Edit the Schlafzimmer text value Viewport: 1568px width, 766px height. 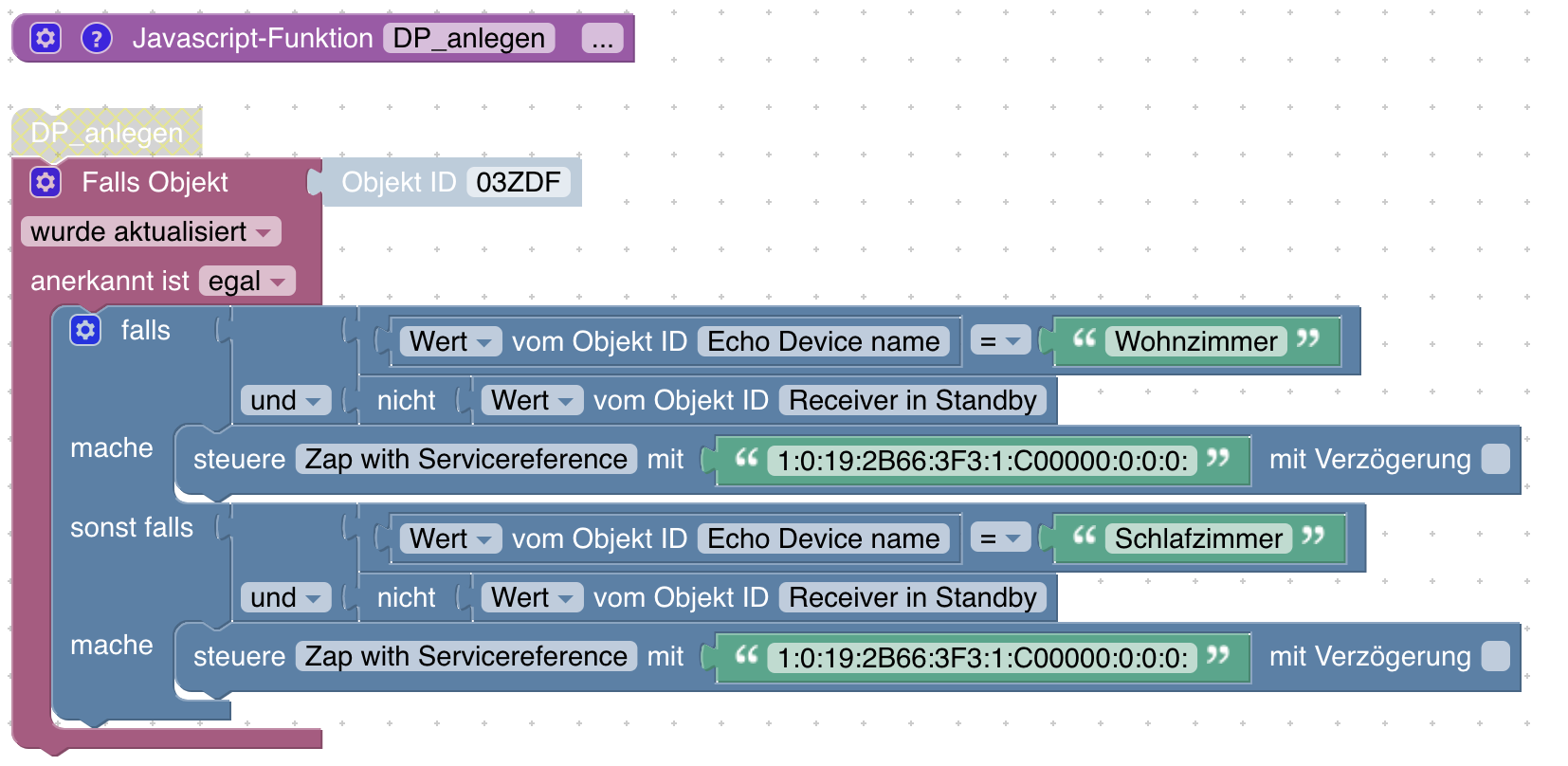[x=1198, y=538]
